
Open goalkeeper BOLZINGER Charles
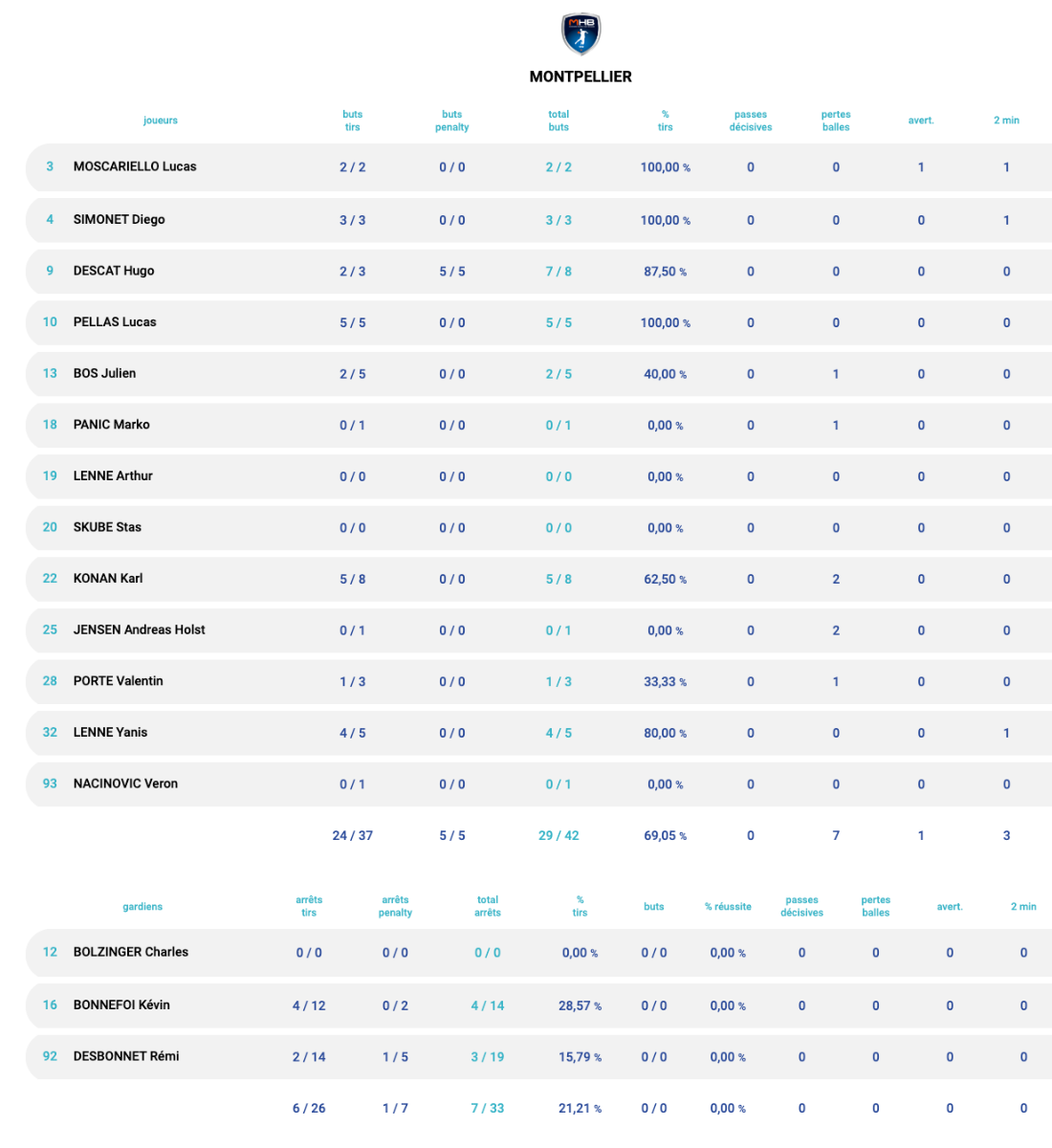tap(131, 952)
